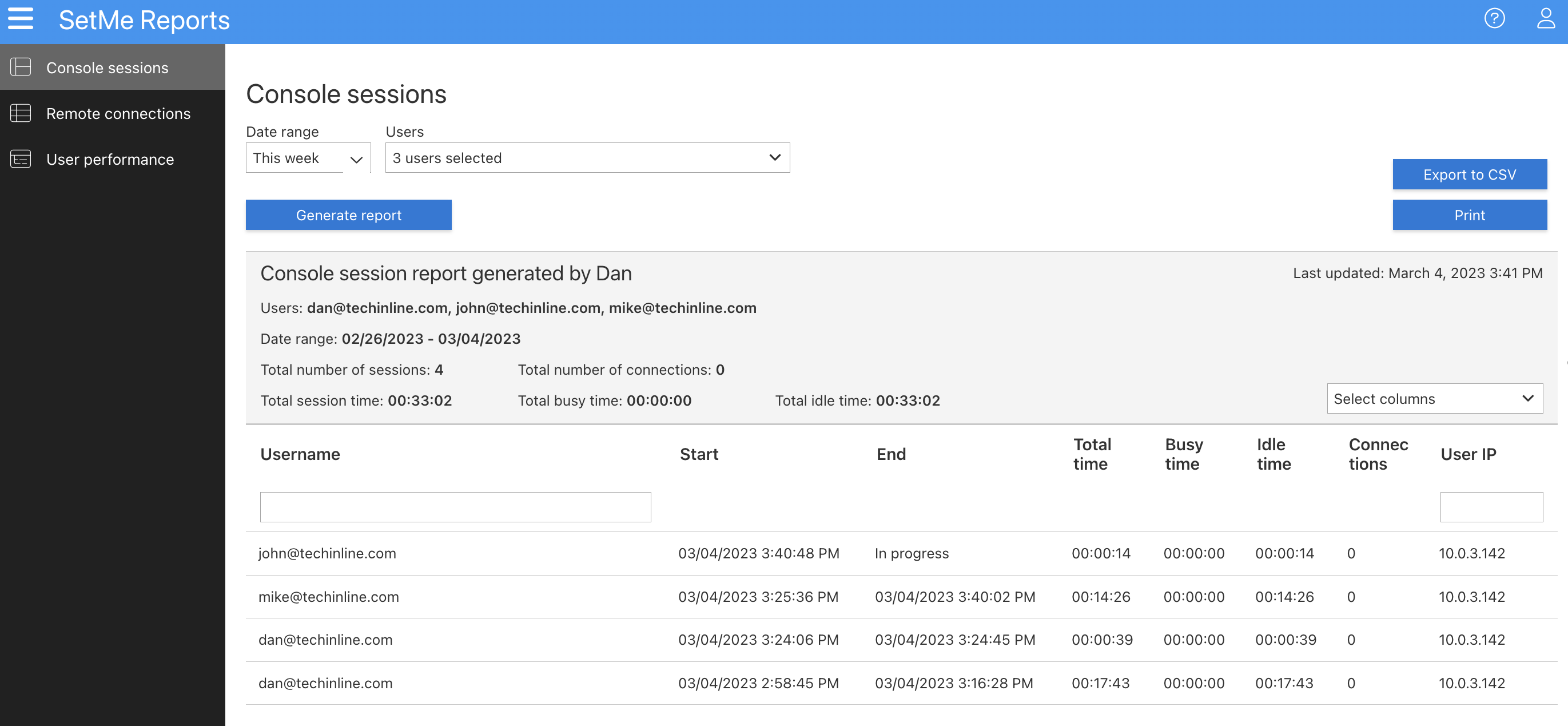Select the john@techinline.com session row
Image resolution: width=1568 pixels, height=726 pixels.
pos(327,553)
